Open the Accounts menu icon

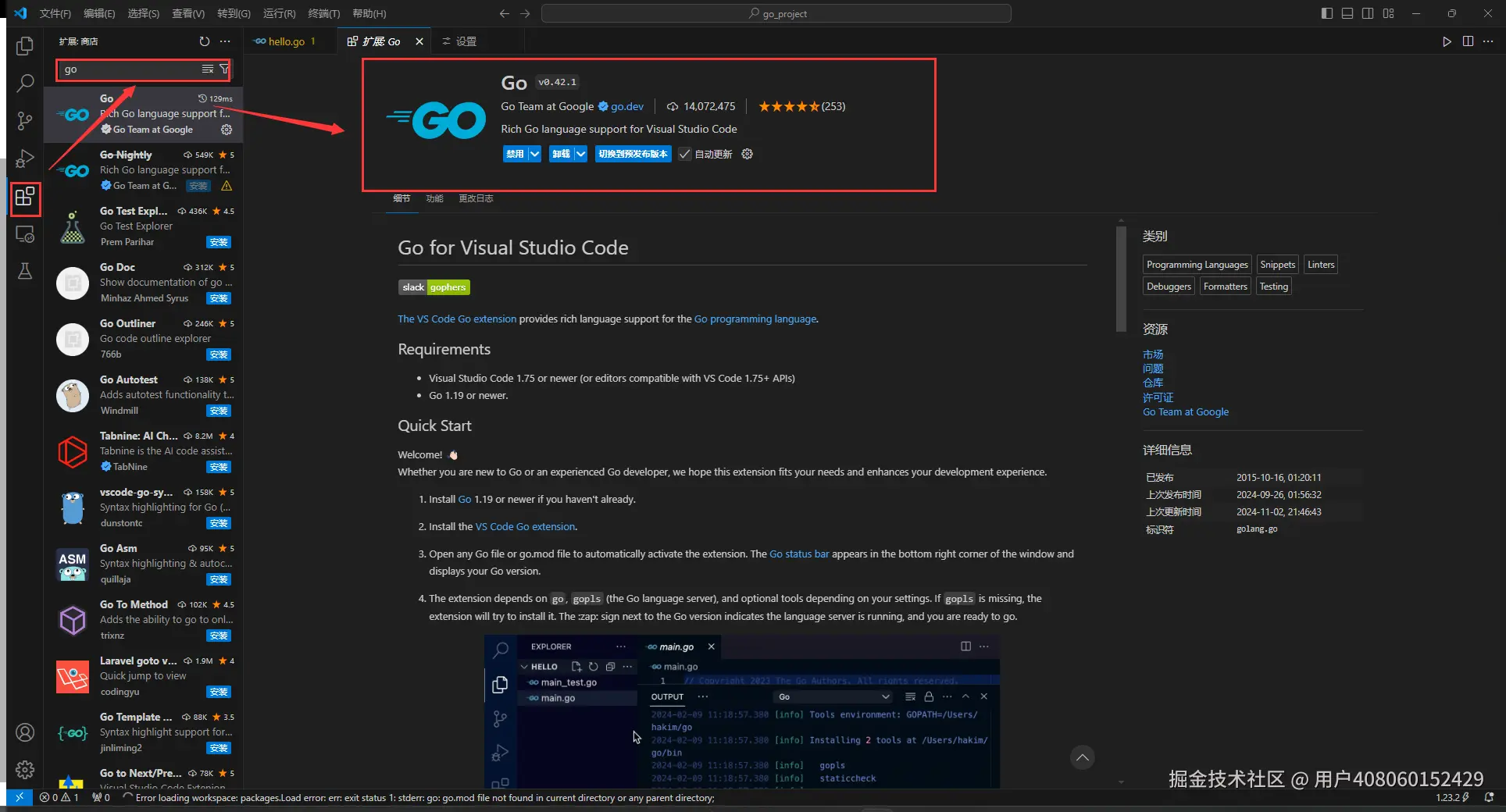point(25,732)
